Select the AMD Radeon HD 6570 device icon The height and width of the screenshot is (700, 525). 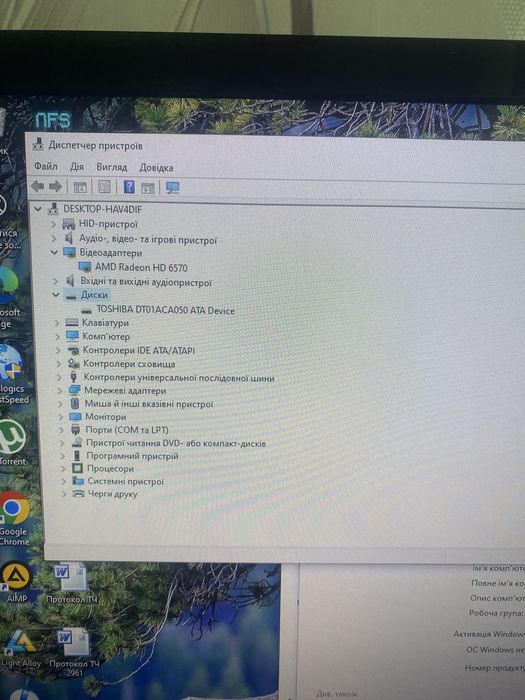(84, 267)
